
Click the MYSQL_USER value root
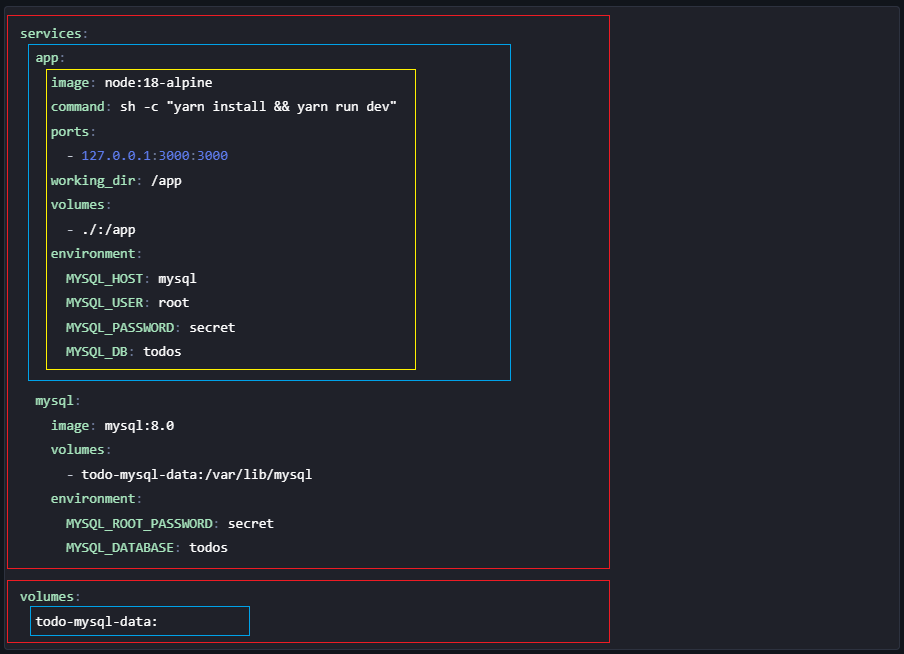pos(173,302)
